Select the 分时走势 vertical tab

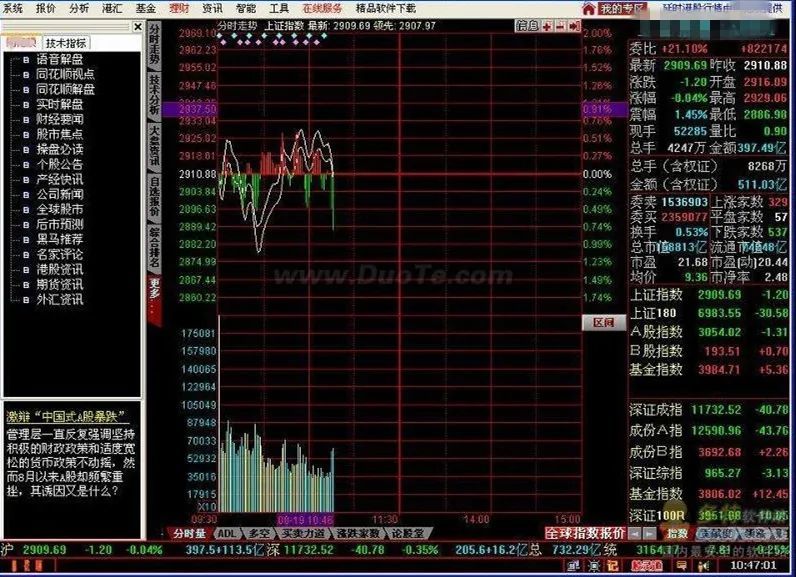[154, 46]
